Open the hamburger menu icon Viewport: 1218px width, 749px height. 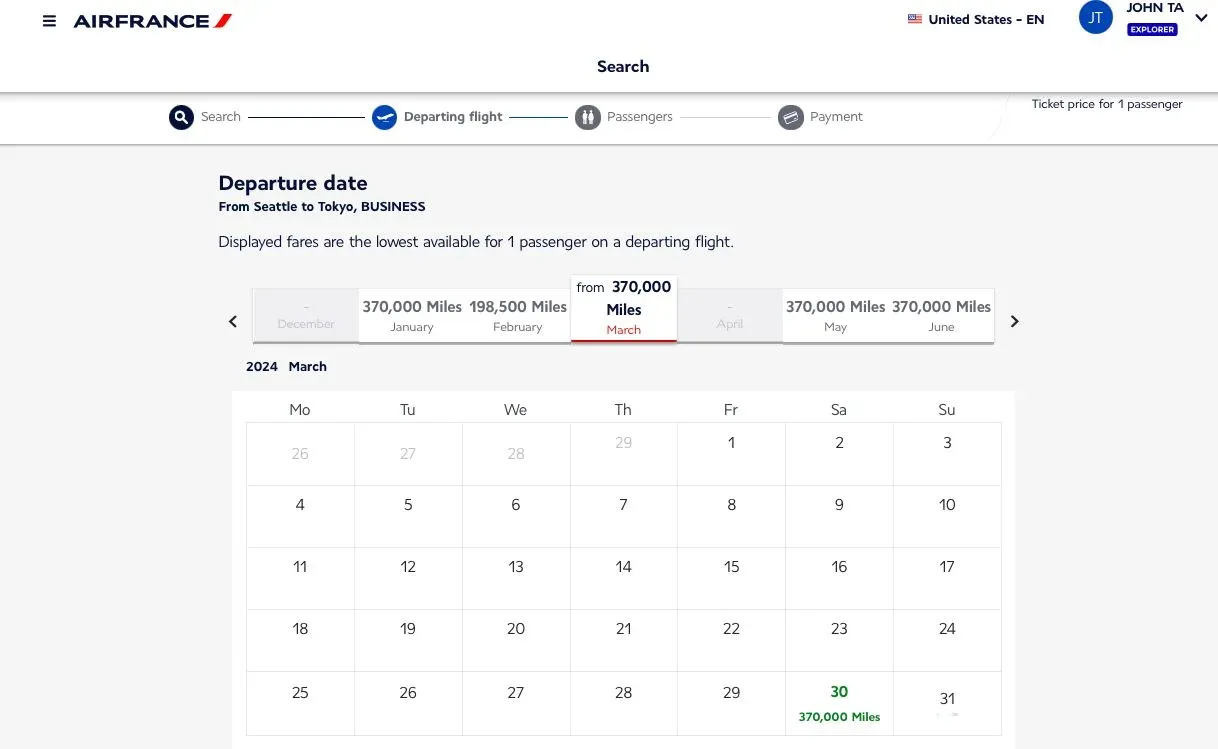click(49, 21)
